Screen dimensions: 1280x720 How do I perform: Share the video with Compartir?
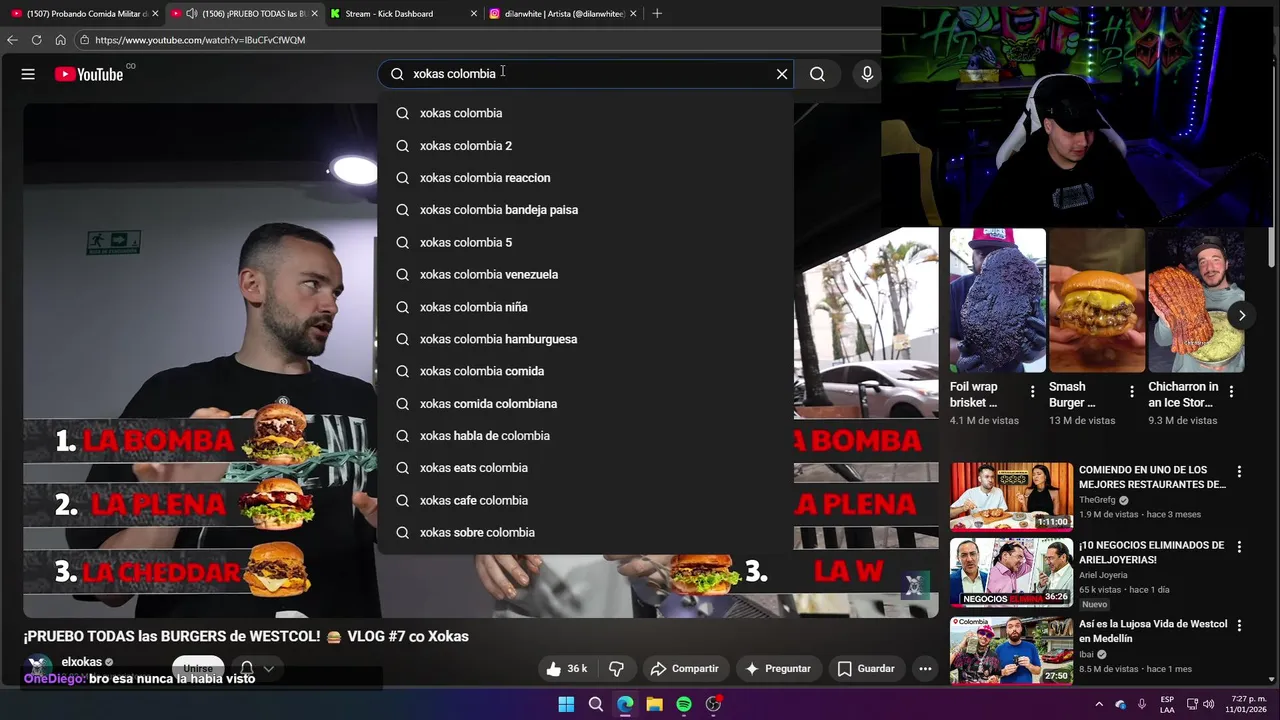(x=684, y=668)
